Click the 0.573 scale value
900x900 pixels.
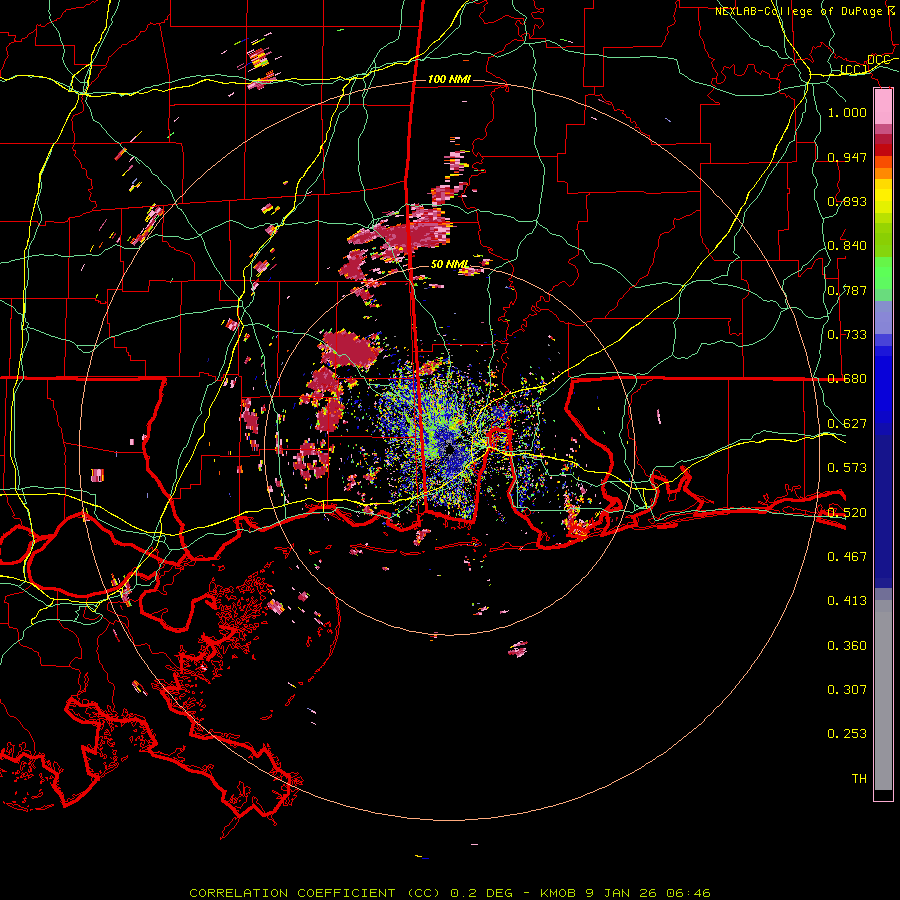pos(847,467)
